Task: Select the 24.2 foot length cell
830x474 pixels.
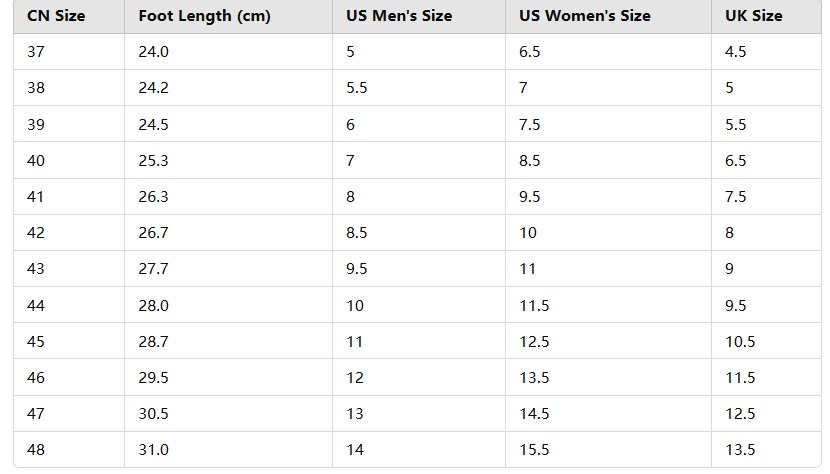Action: pyautogui.click(x=228, y=88)
